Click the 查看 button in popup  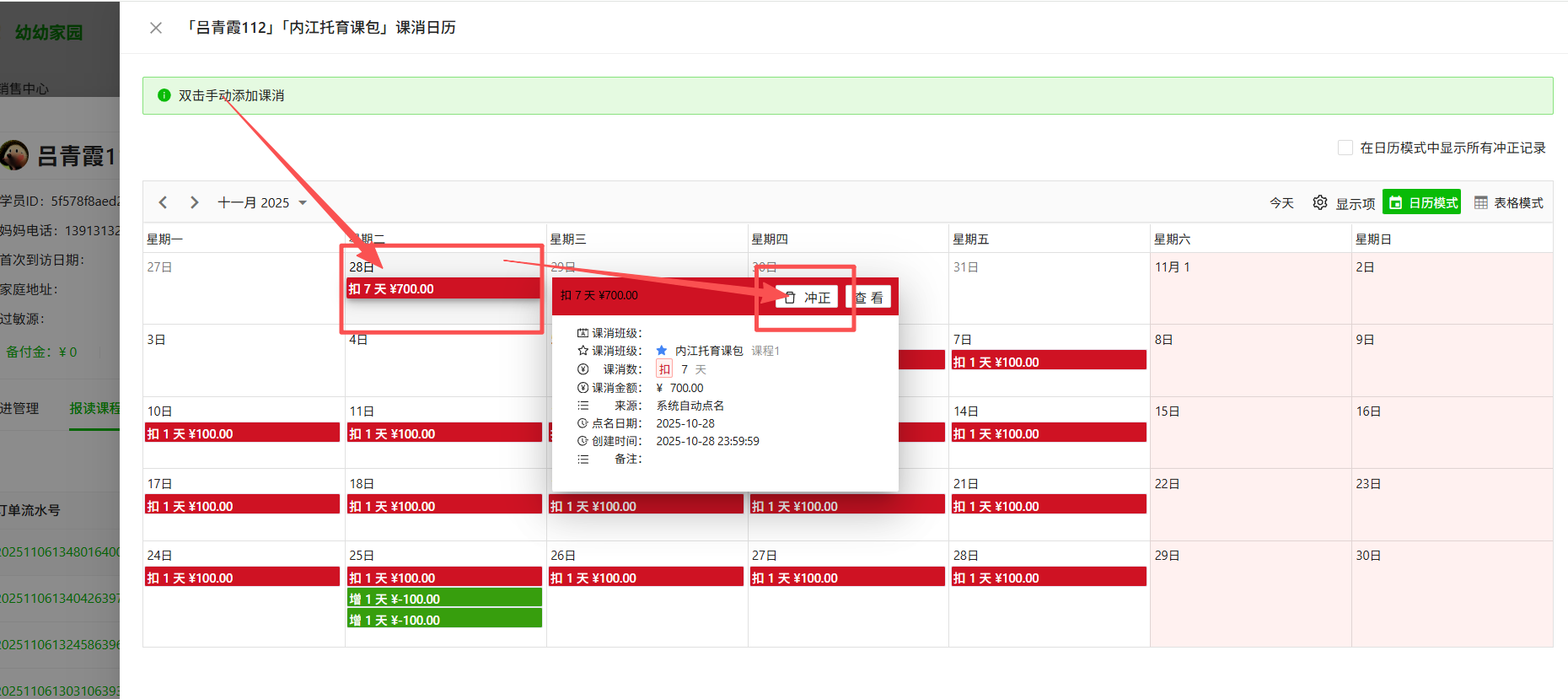[868, 298]
